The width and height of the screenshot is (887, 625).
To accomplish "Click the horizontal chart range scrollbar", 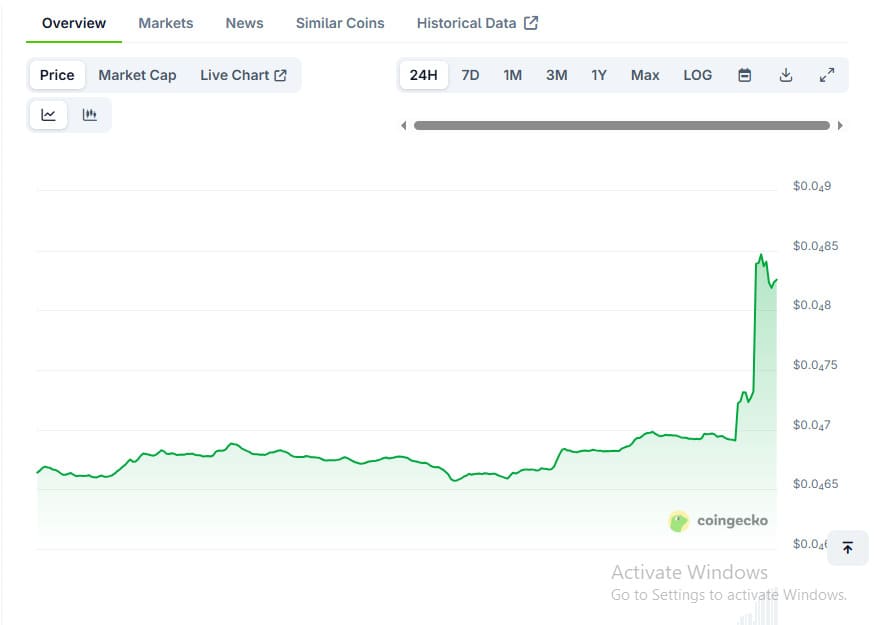I will (621, 126).
